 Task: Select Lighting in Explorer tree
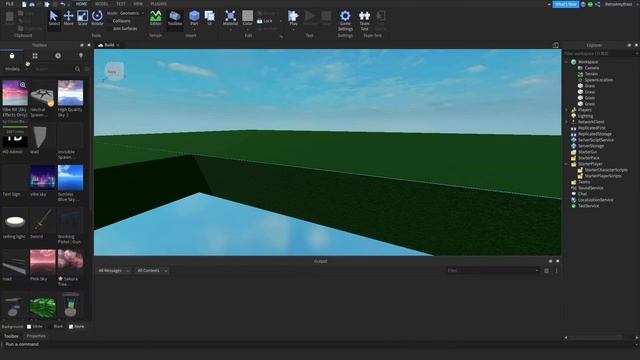pos(585,116)
